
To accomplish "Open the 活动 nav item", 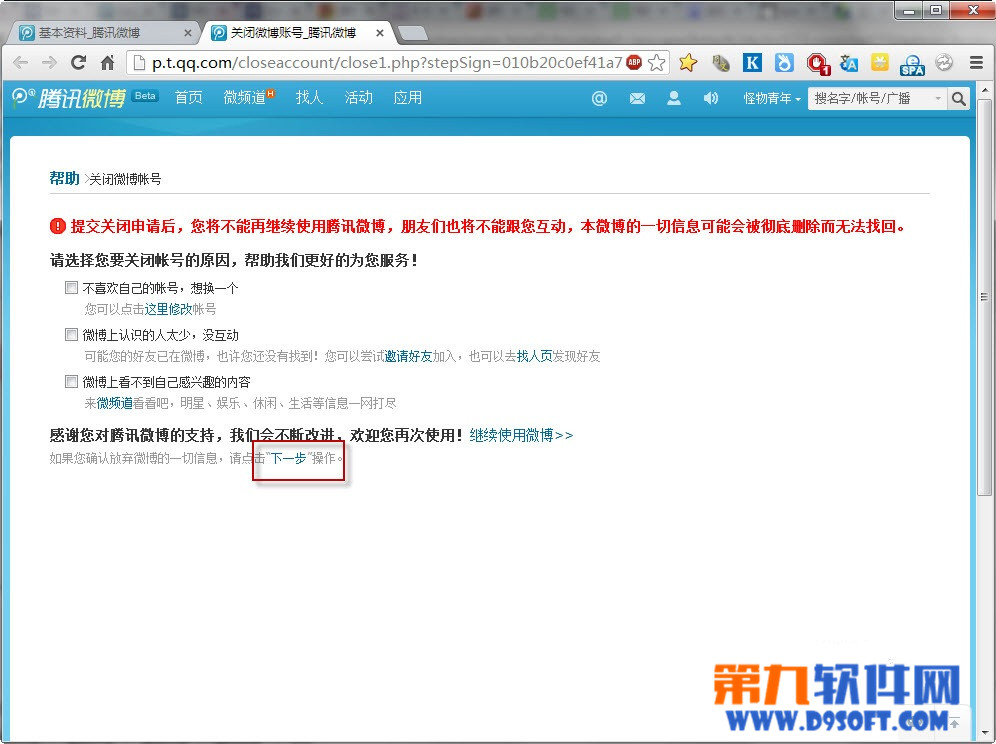I will pyautogui.click(x=358, y=98).
